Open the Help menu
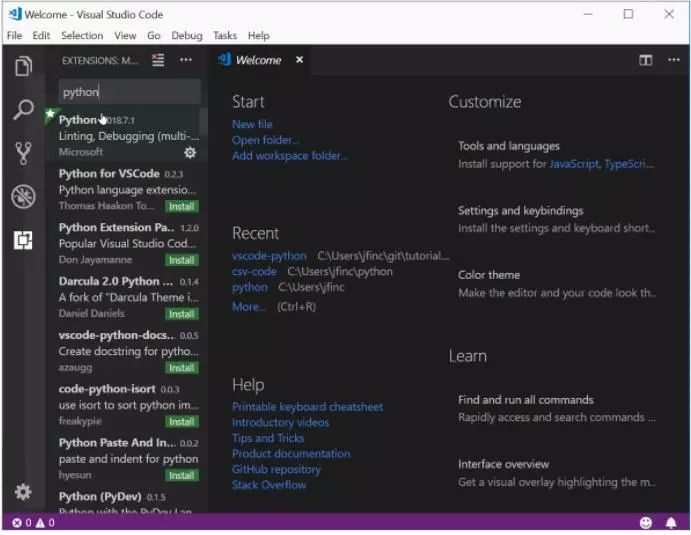The height and width of the screenshot is (535, 691). point(259,36)
